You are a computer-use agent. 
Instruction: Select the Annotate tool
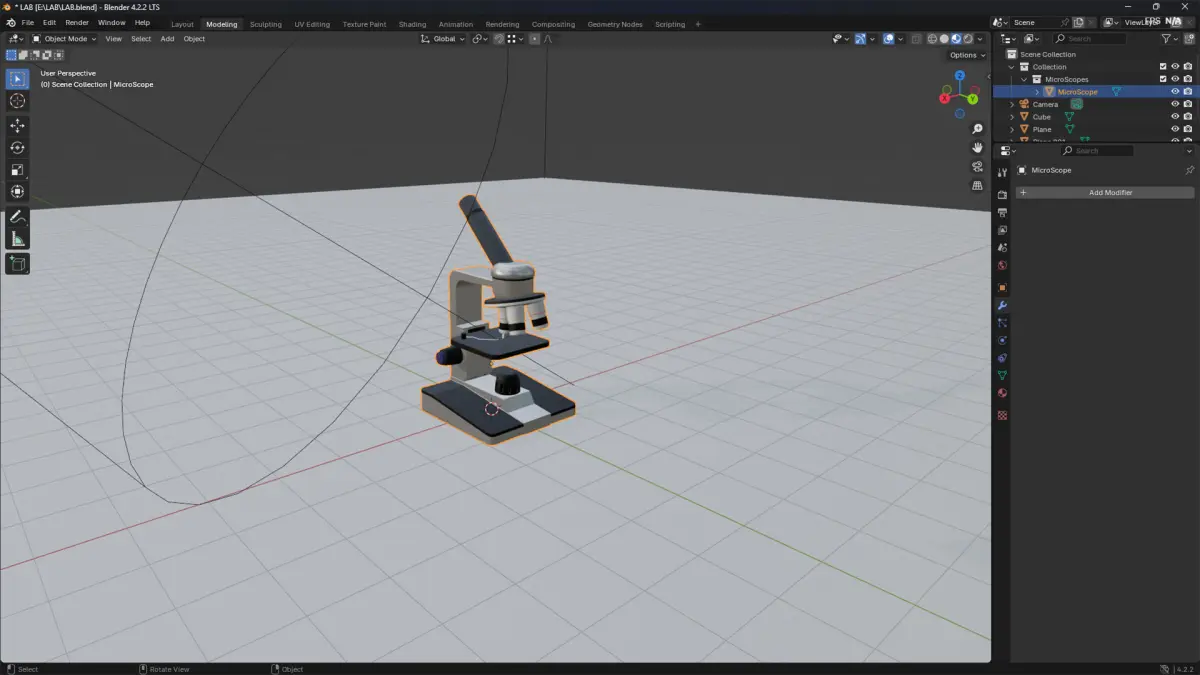point(17,217)
